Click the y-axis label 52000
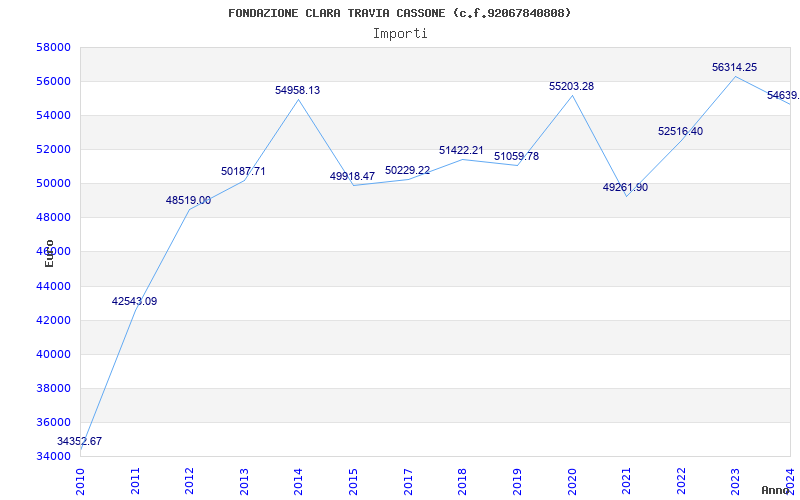The image size is (800, 500). coord(53,149)
